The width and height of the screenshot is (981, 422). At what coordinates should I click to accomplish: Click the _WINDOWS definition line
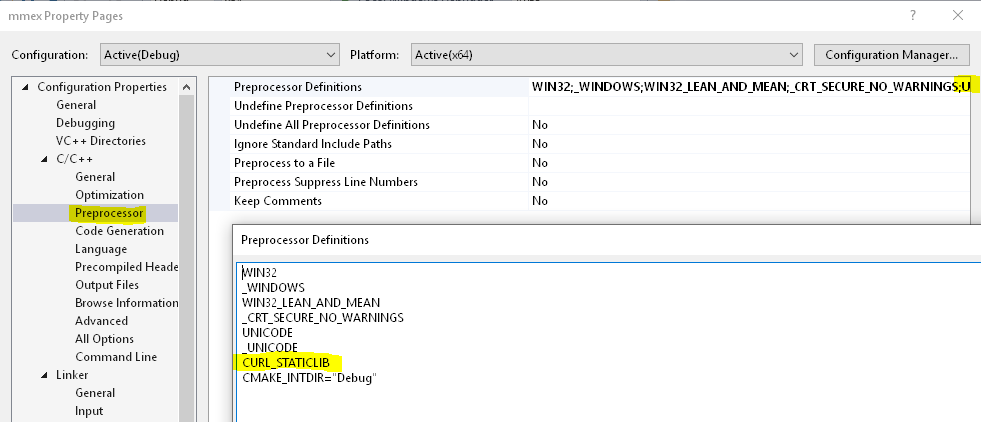pyautogui.click(x=273, y=288)
